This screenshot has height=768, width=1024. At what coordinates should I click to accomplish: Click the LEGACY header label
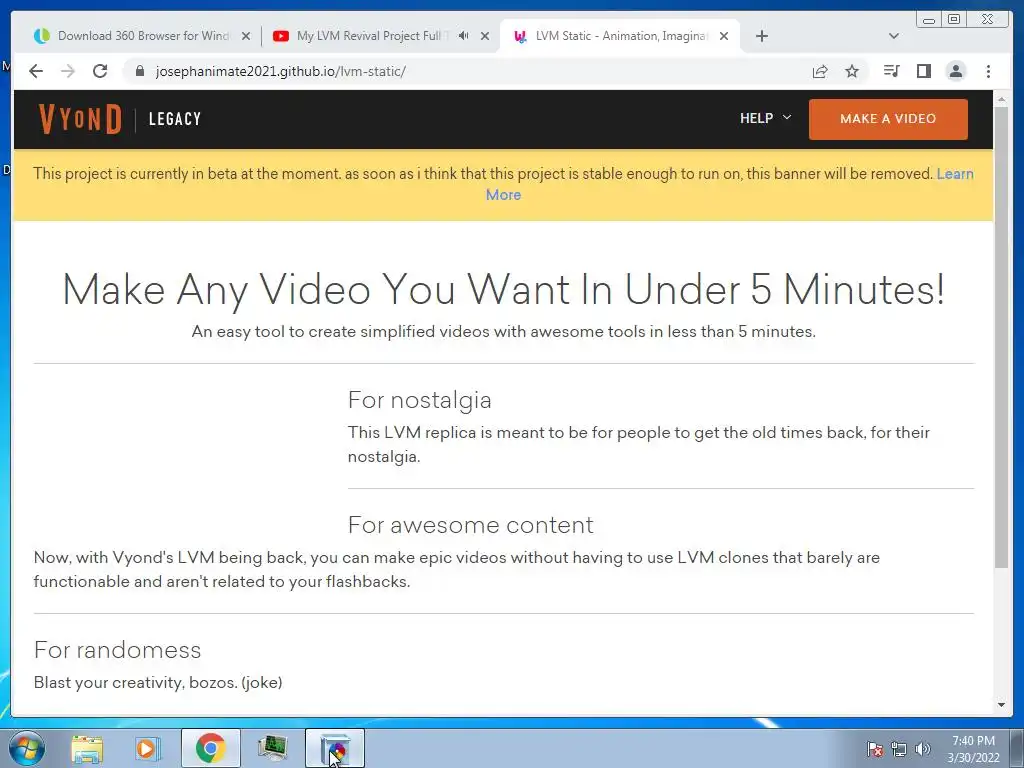pyautogui.click(x=175, y=119)
